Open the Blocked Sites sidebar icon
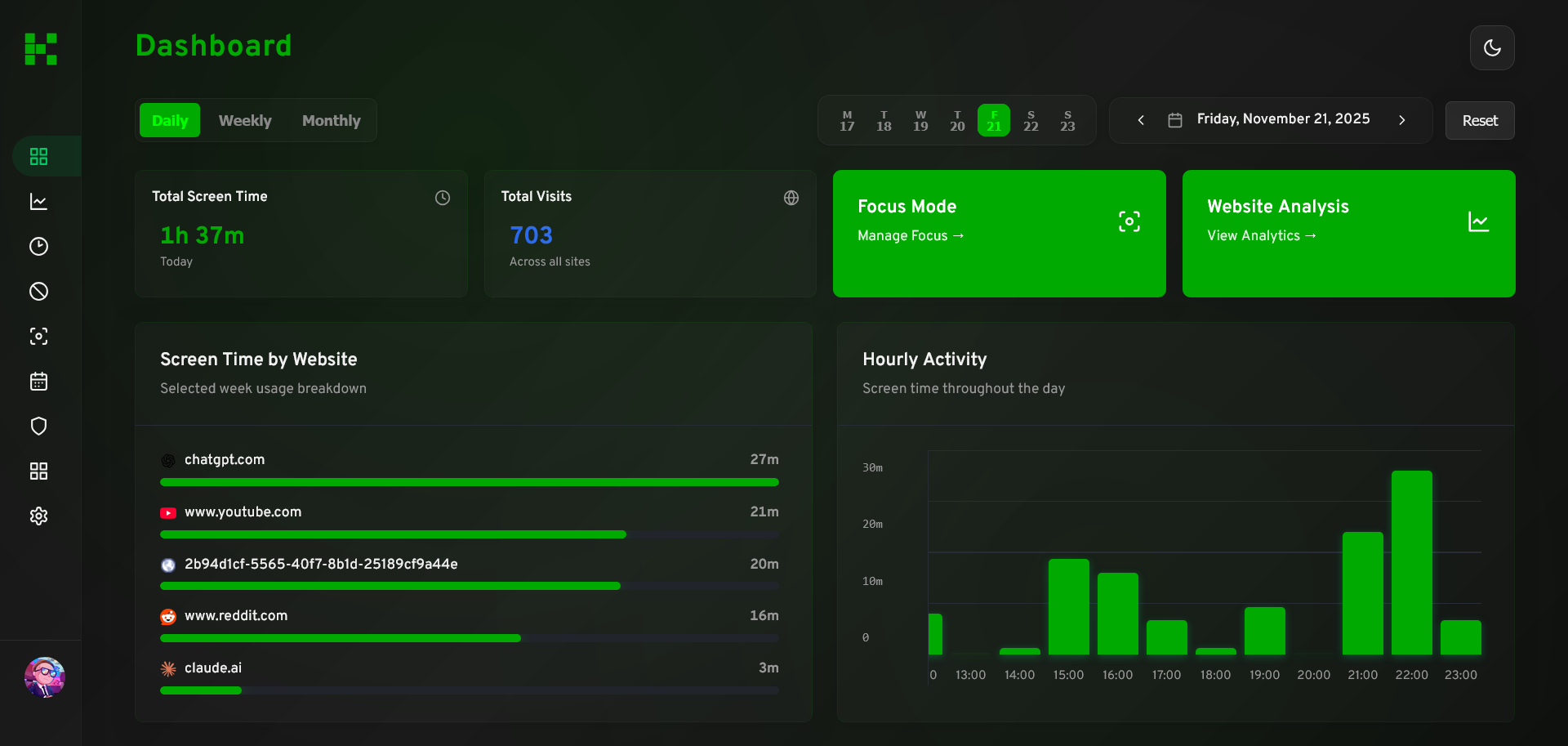The image size is (1568, 746). [x=38, y=291]
